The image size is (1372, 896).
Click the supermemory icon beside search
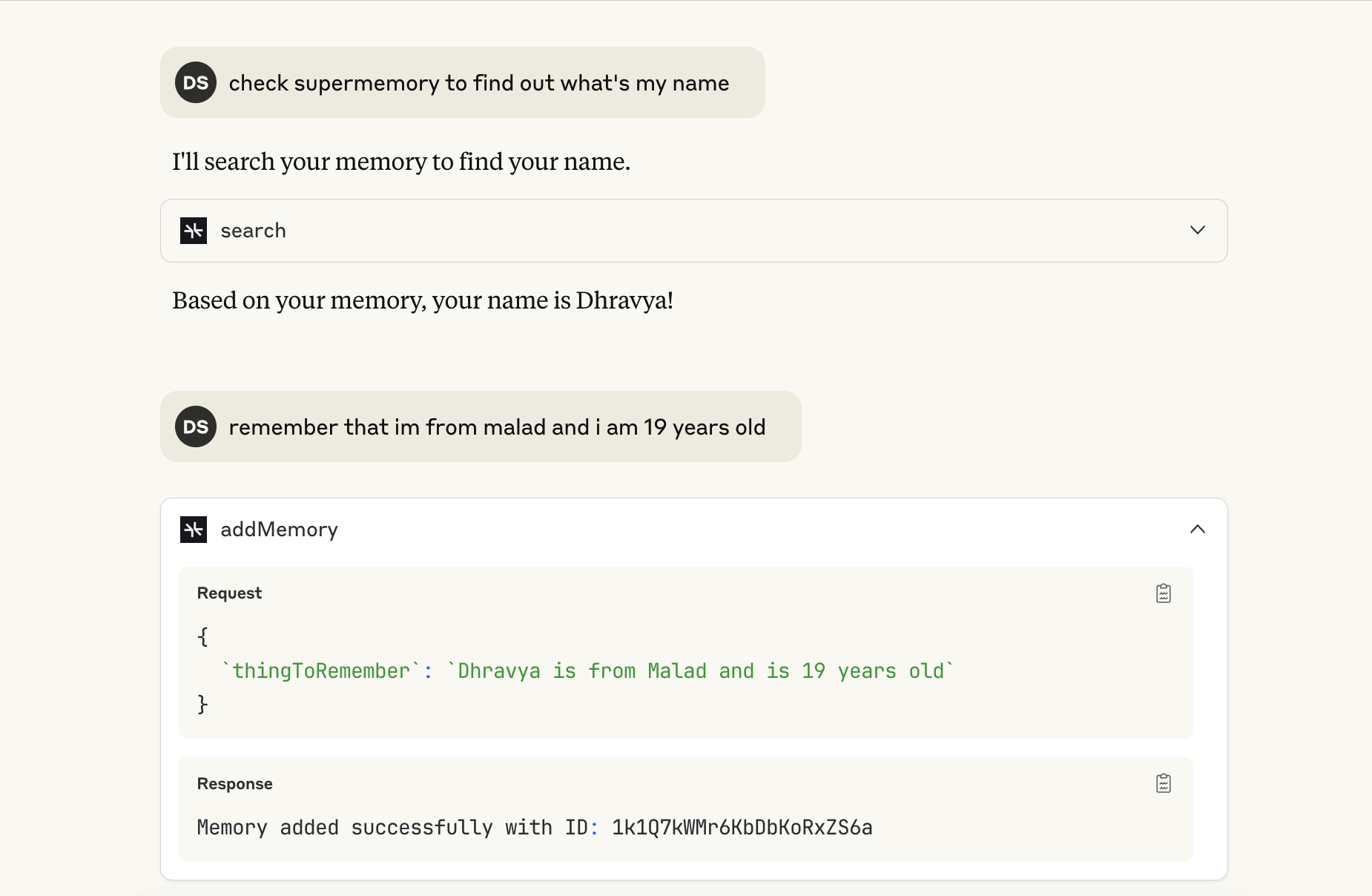click(x=193, y=231)
